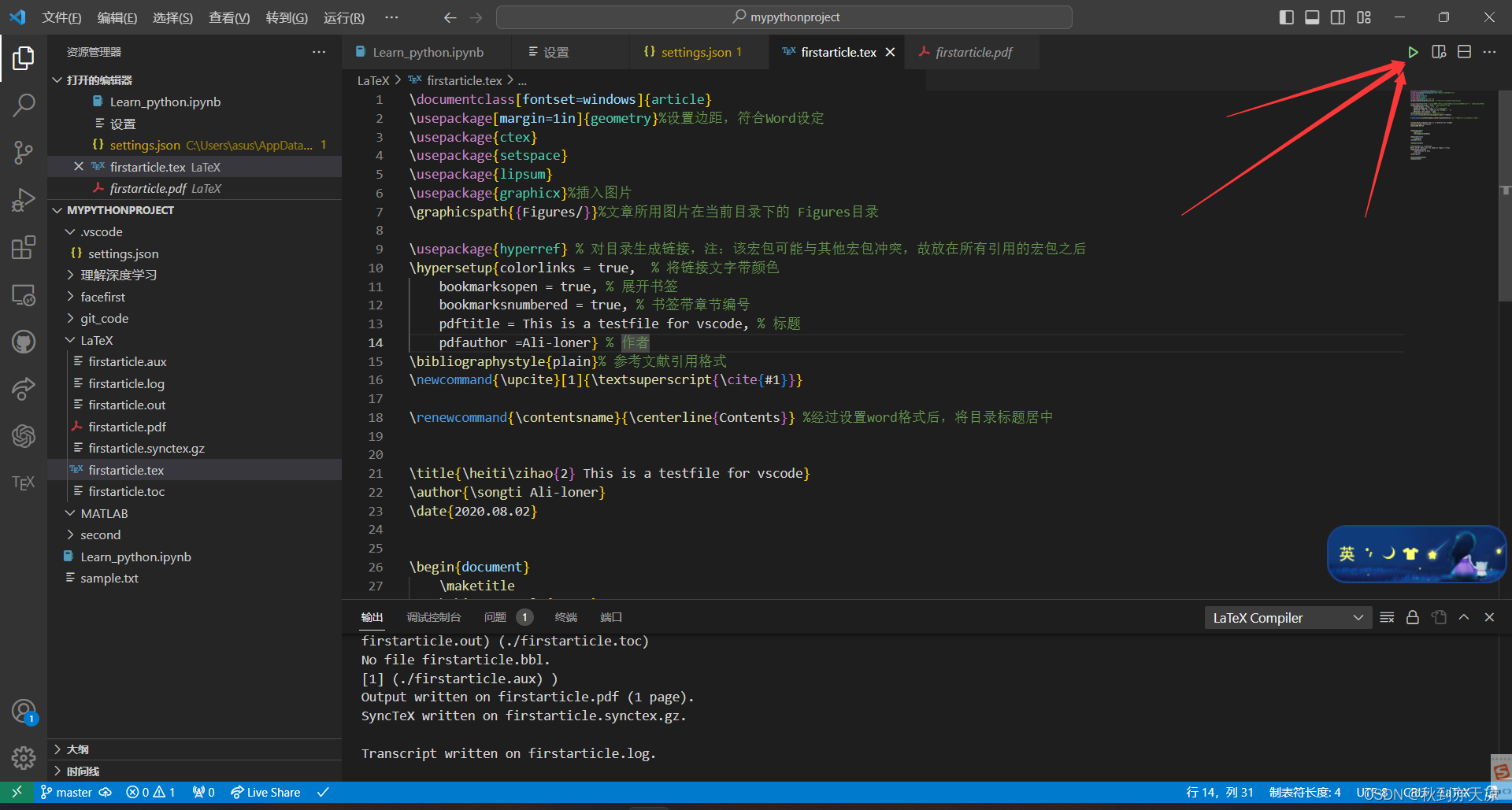Open the GitHub view in activity bar

(24, 342)
